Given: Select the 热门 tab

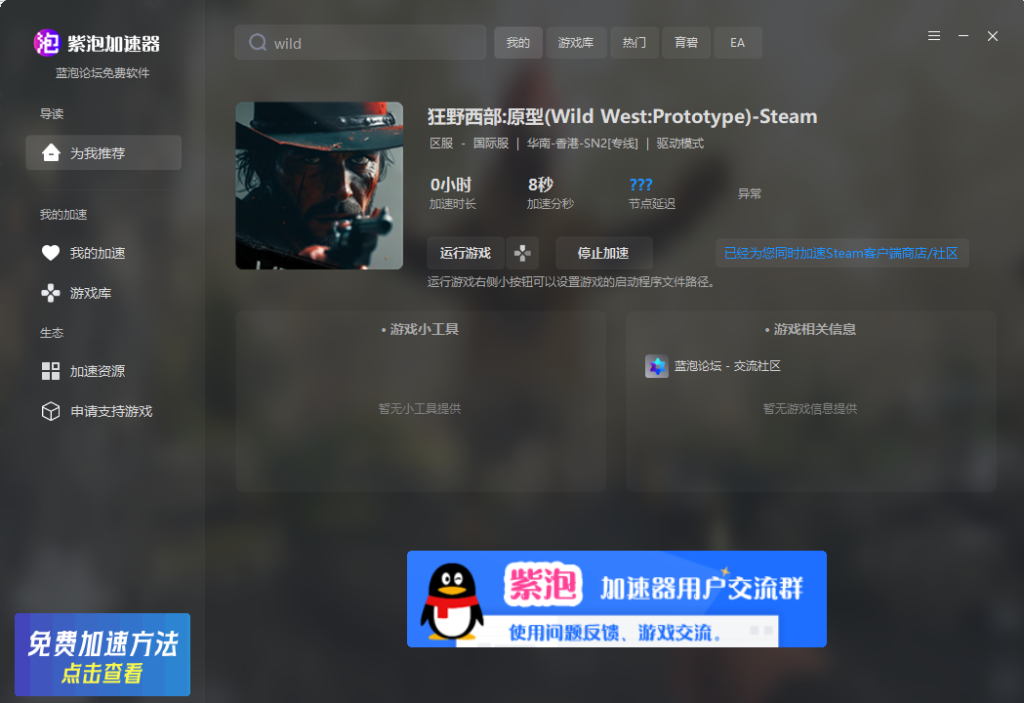Looking at the screenshot, I should coord(634,42).
